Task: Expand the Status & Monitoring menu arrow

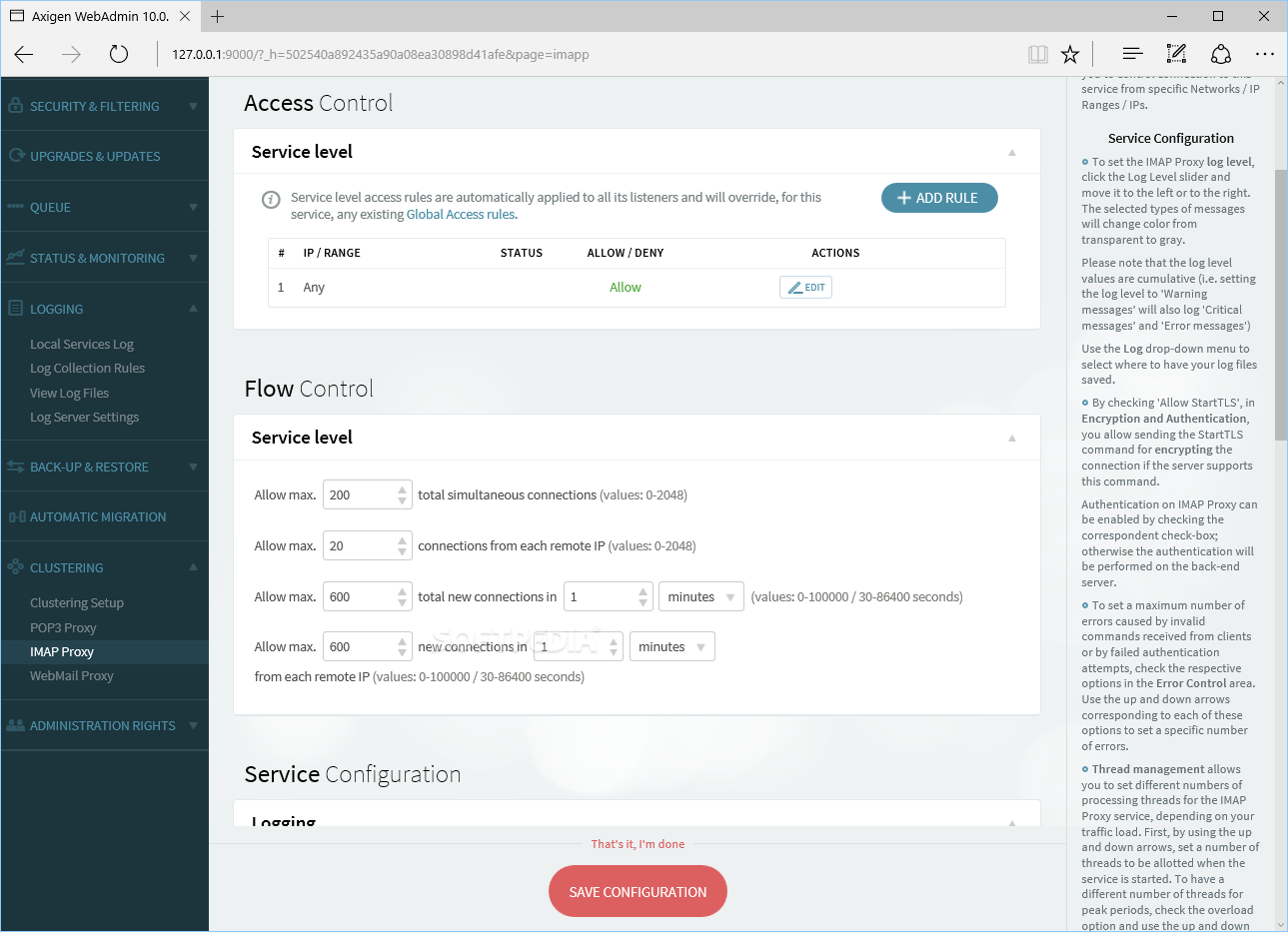Action: 193,258
